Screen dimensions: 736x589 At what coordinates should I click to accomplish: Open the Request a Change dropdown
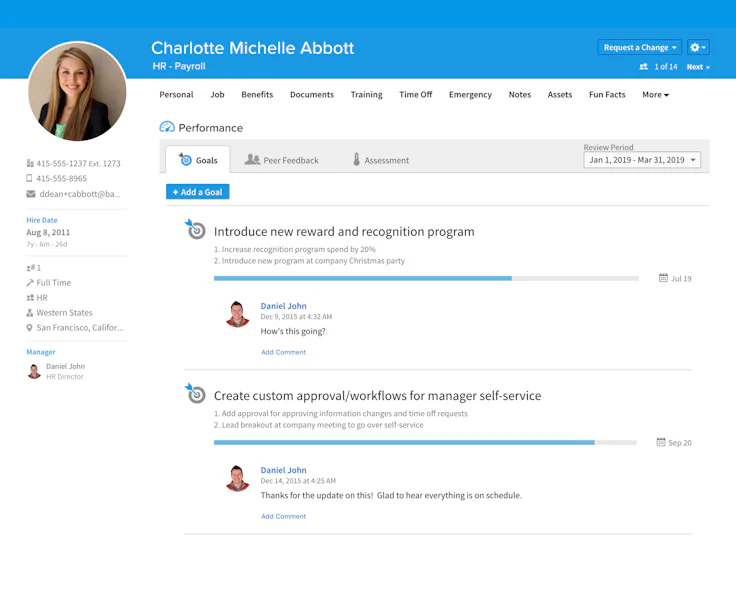point(639,47)
